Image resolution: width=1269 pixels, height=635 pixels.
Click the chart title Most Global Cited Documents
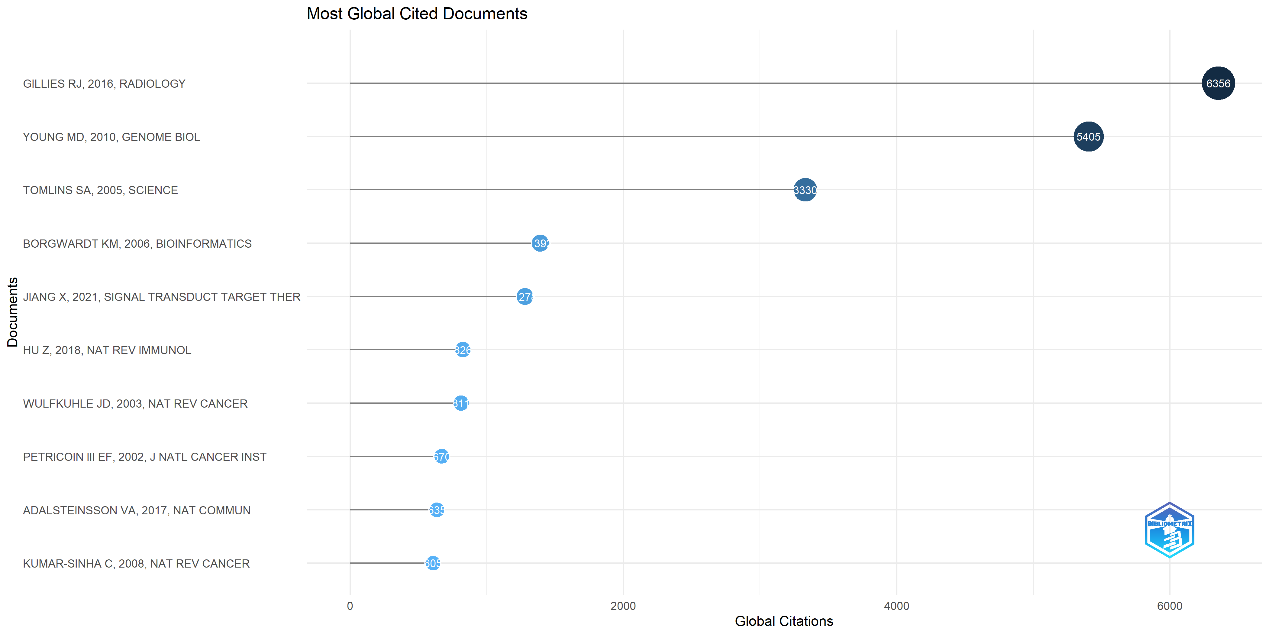pos(417,14)
